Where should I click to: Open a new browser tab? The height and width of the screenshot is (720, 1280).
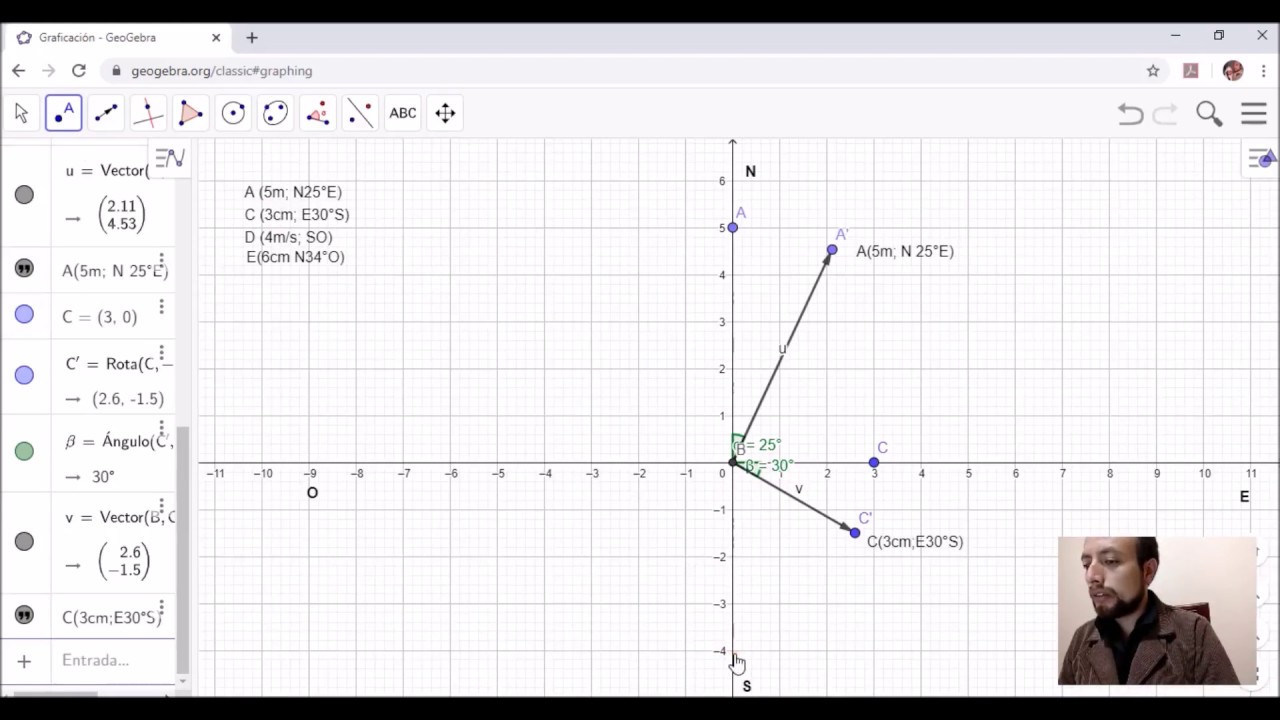click(252, 38)
